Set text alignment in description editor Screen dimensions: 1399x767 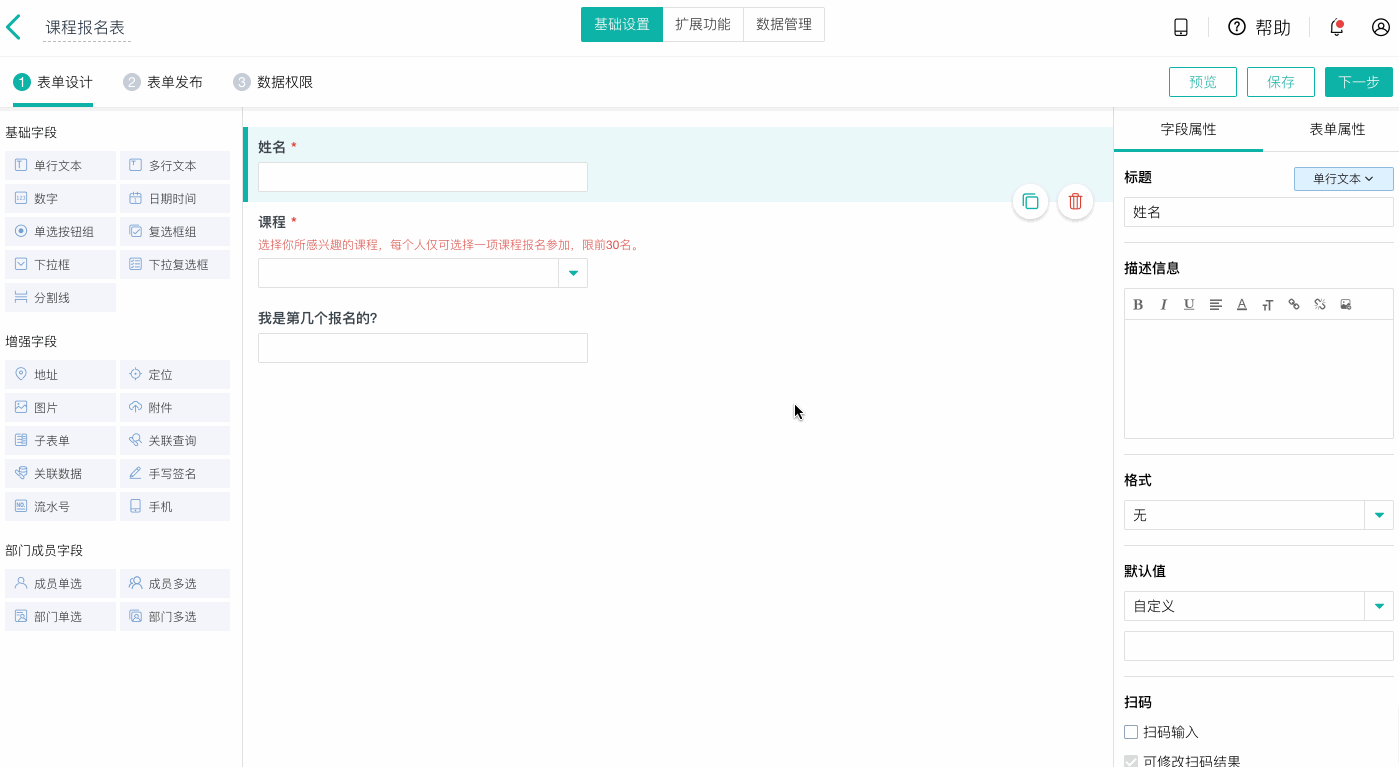1216,305
